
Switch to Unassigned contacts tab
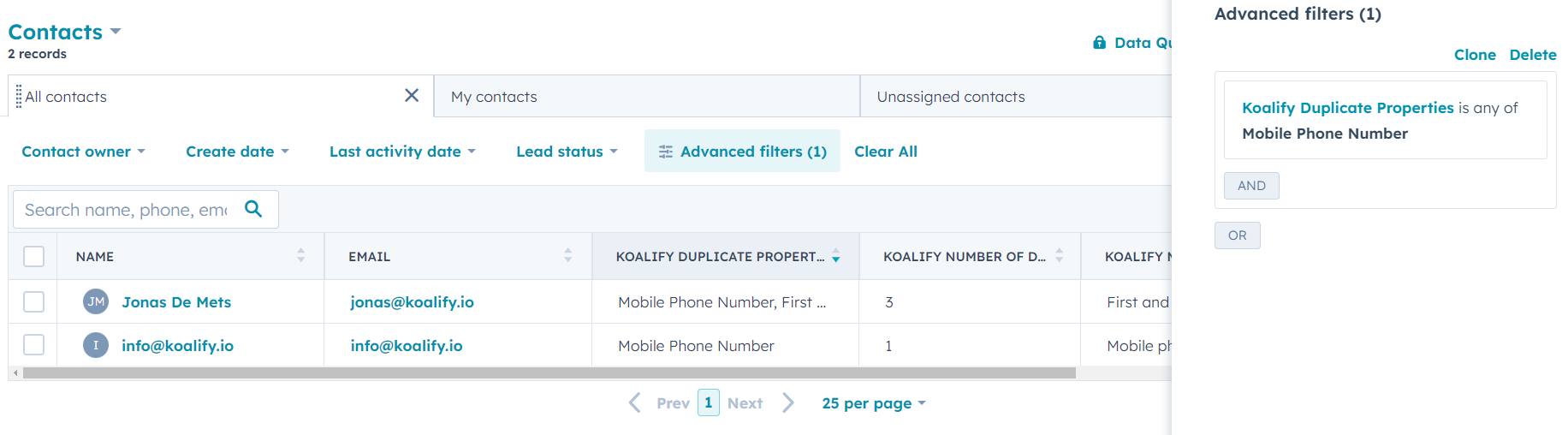950,97
